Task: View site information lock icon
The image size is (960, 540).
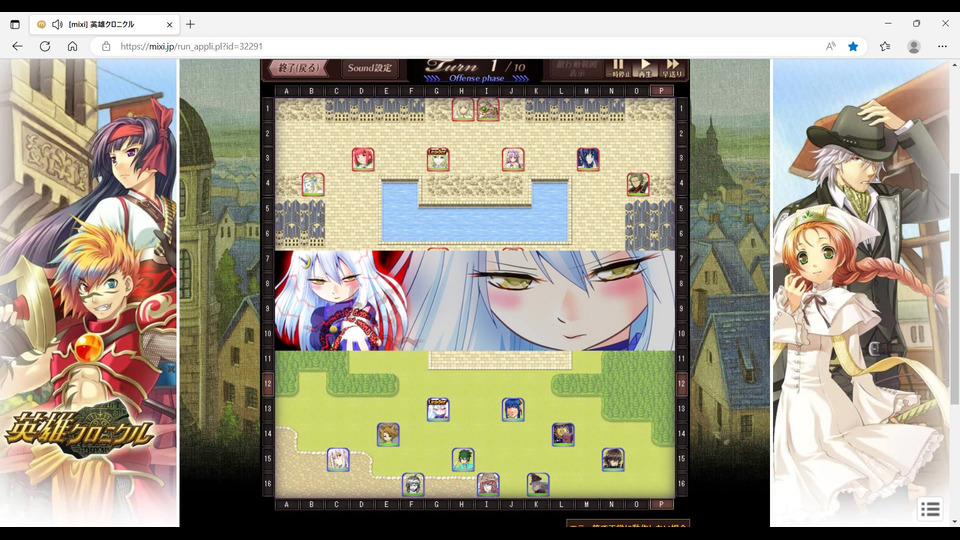Action: click(106, 47)
